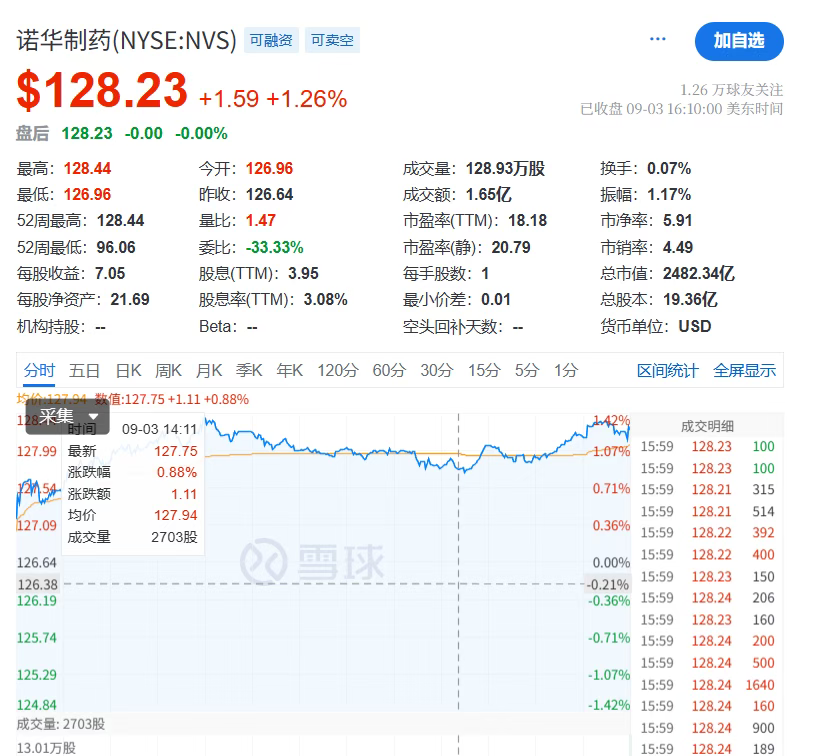Click the 股息率(TTM) value 3.08%
The width and height of the screenshot is (825, 756).
(x=325, y=300)
